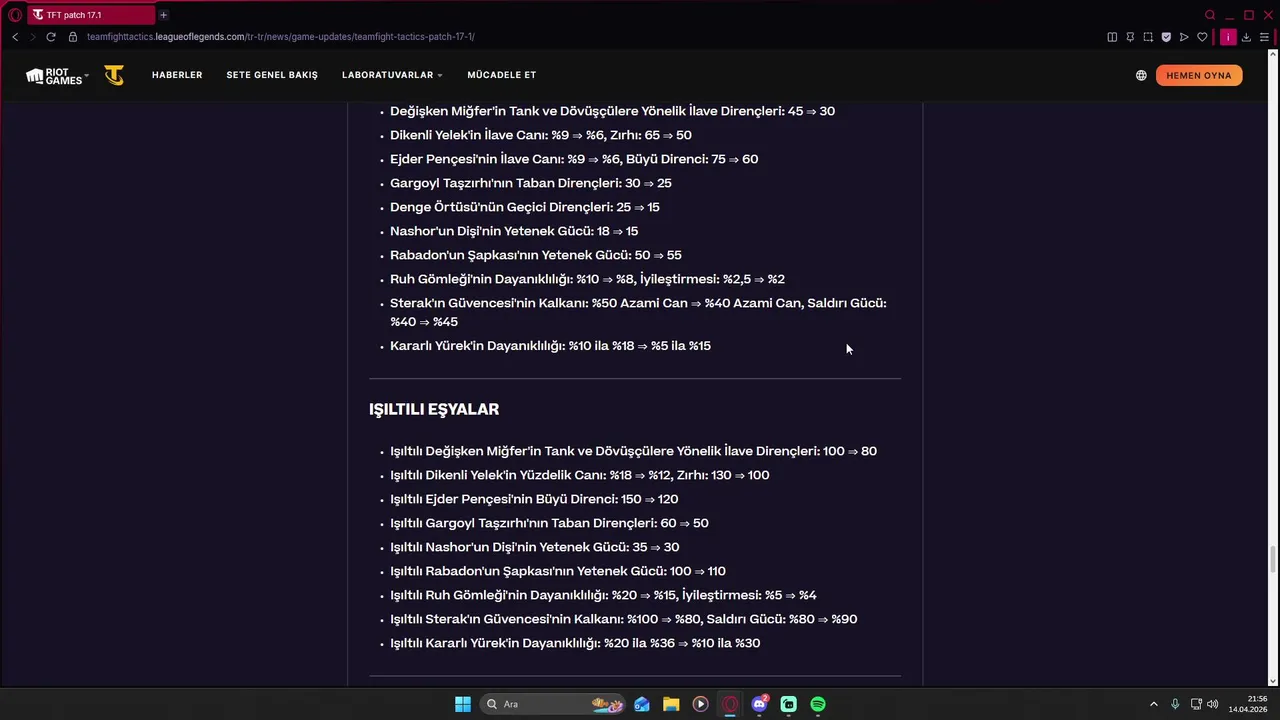Screen dimensions: 1280x720
Task: Click the Hemen Oyna button
Action: [1199, 75]
